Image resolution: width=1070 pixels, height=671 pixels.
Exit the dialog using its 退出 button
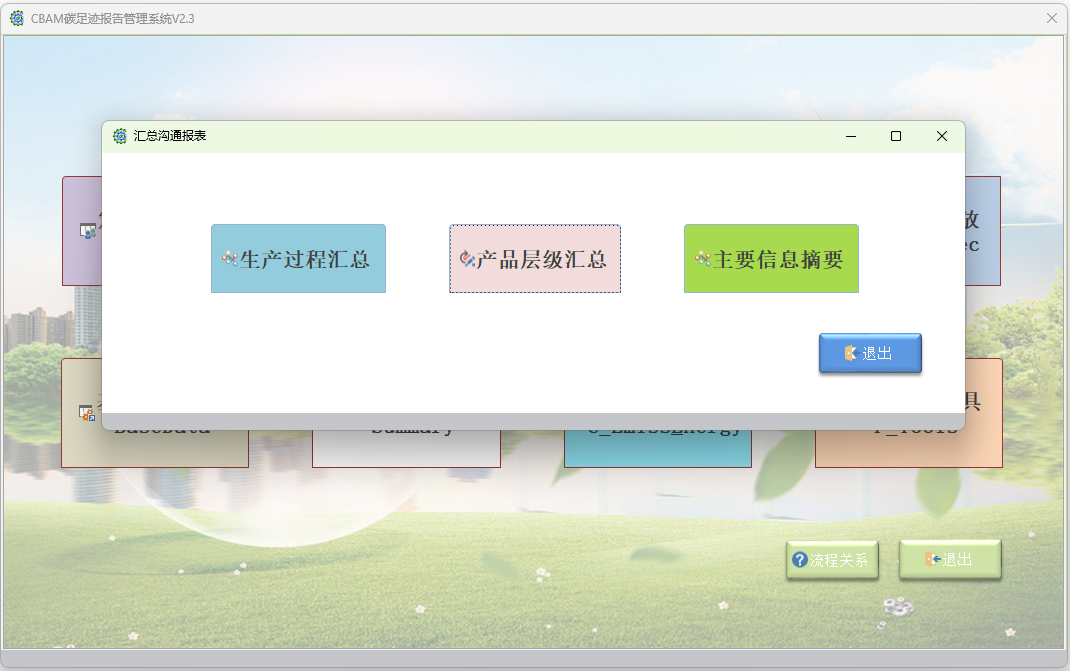pos(870,353)
